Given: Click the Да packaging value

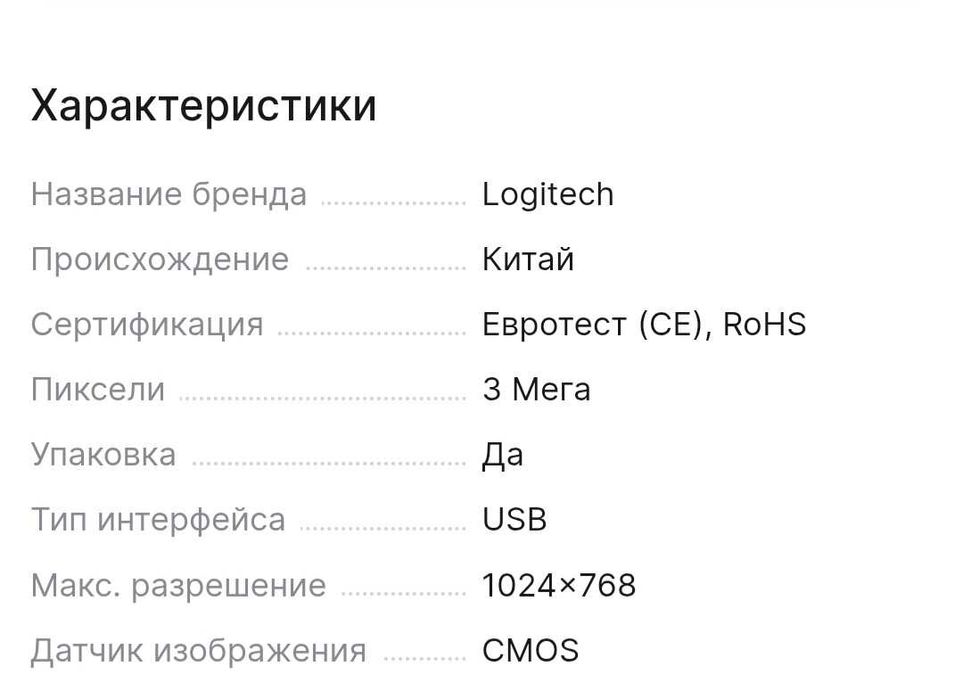Looking at the screenshot, I should 502,454.
